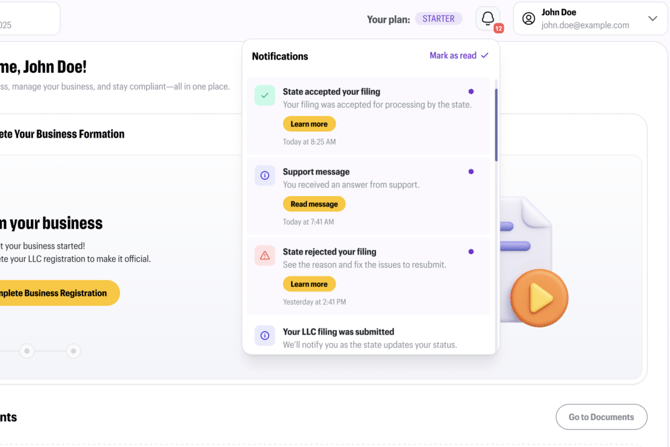This screenshot has height=447, width=670.
Task: Click the unread dot on Support message
Action: [x=471, y=172]
